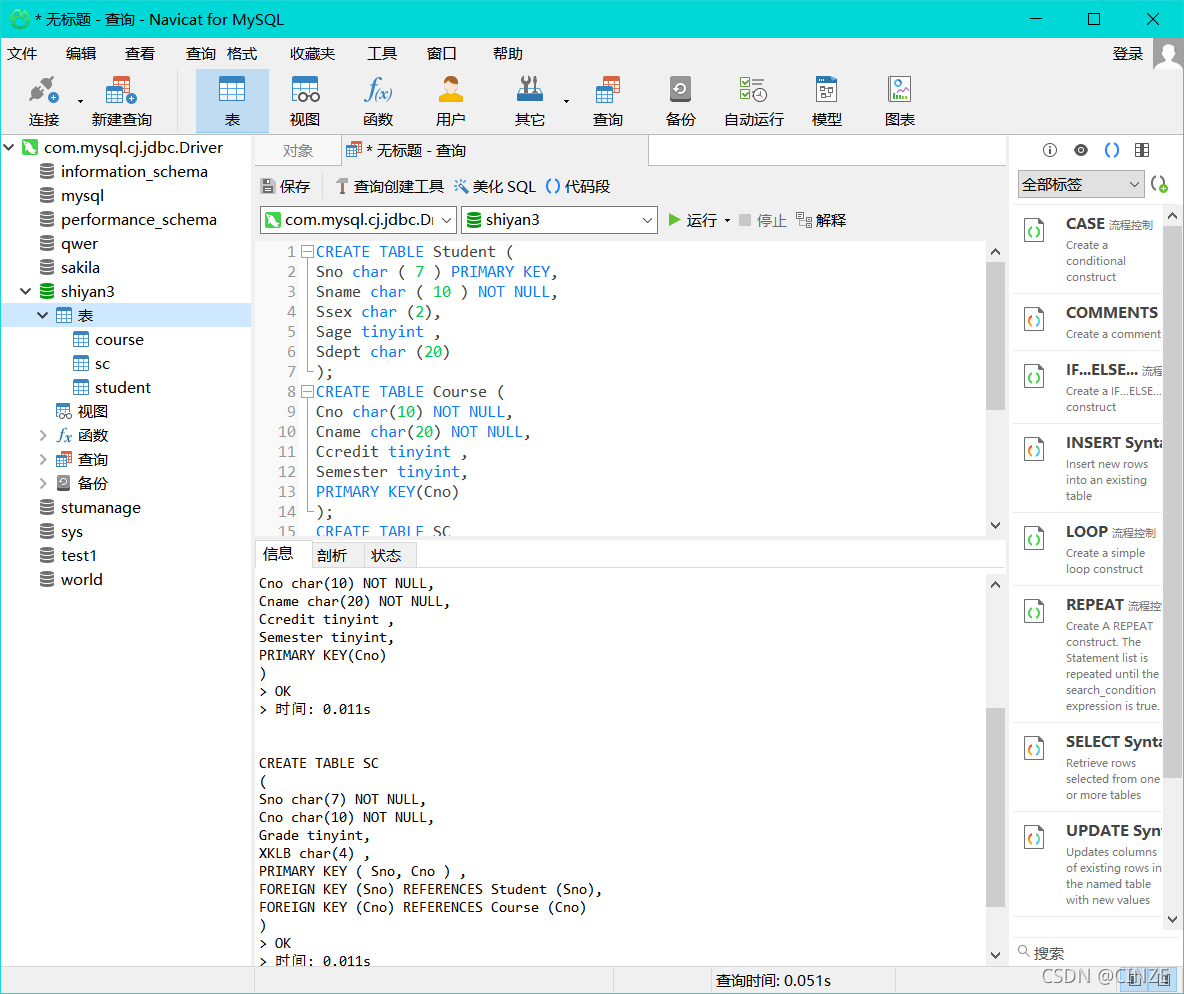Viewport: 1184px width, 994px height.
Task: Click the 运行 run button
Action: 692,221
